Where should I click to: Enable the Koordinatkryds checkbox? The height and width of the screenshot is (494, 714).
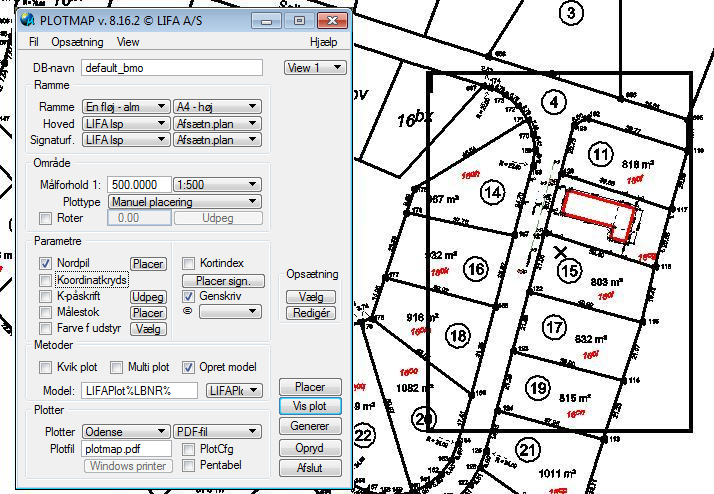[45, 280]
